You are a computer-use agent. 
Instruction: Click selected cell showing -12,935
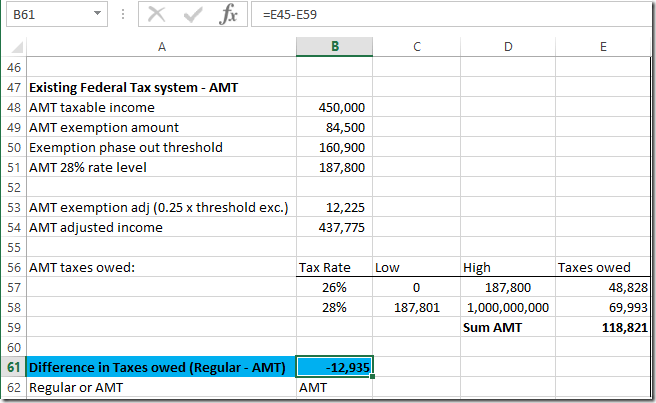point(334,367)
